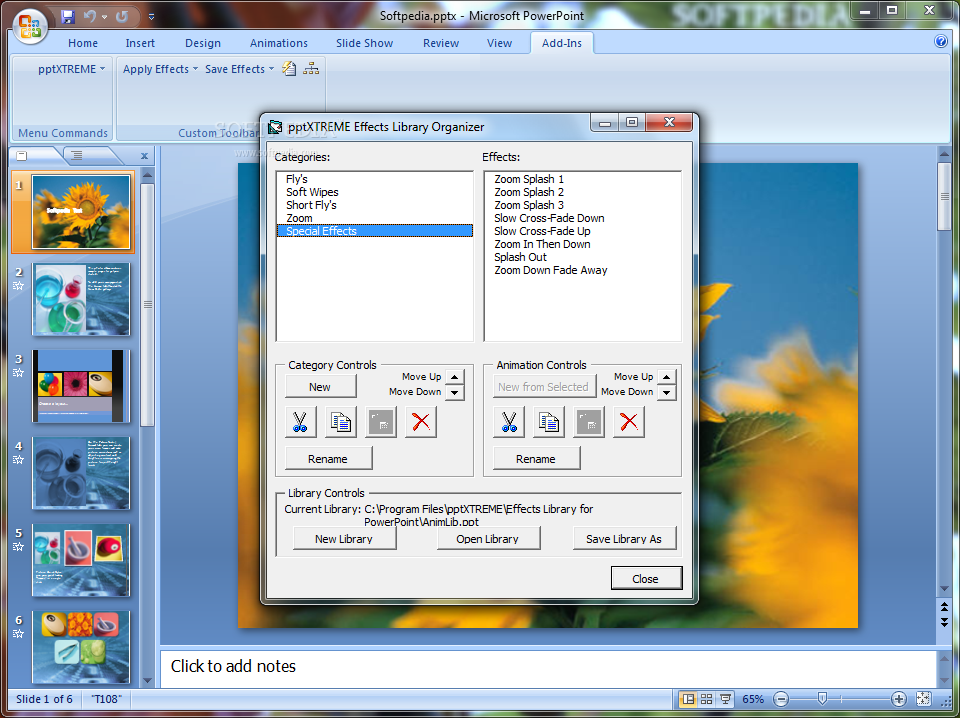Select the Soft Wipes category
960x718 pixels.
(x=375, y=192)
